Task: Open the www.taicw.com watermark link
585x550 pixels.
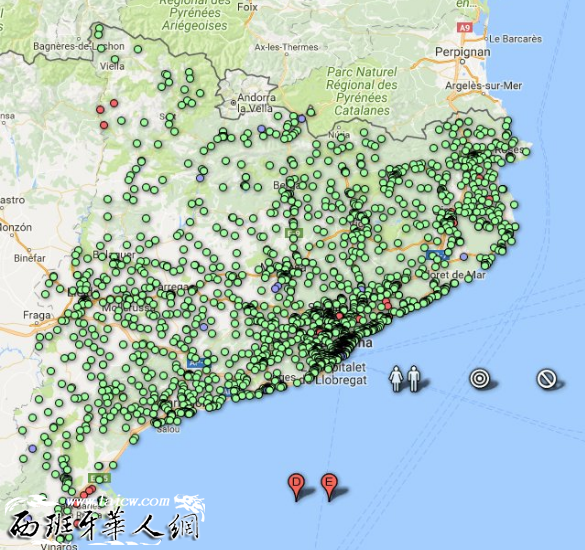Action: (x=118, y=500)
